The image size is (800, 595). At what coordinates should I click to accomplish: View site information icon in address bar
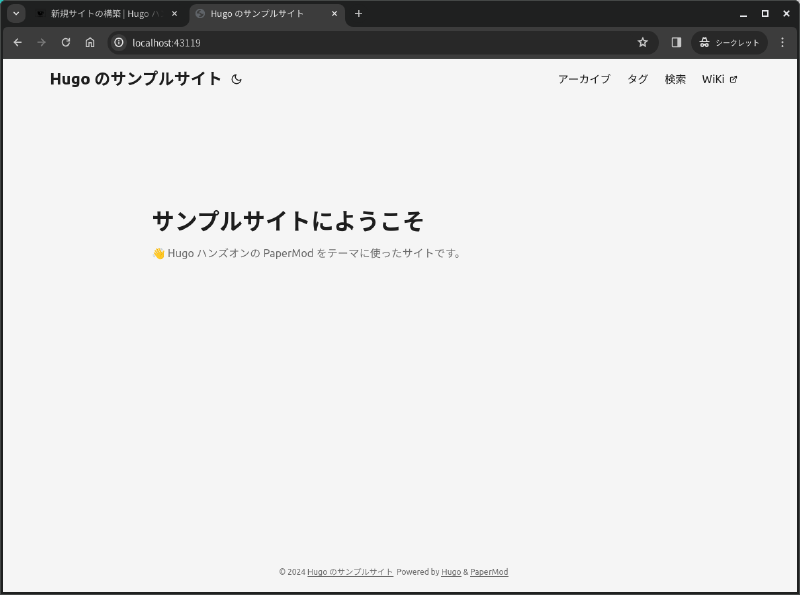coord(119,42)
